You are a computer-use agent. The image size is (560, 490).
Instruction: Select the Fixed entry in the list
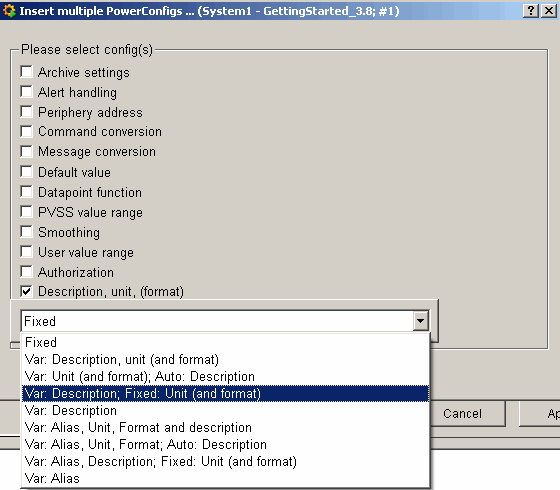(x=225, y=342)
